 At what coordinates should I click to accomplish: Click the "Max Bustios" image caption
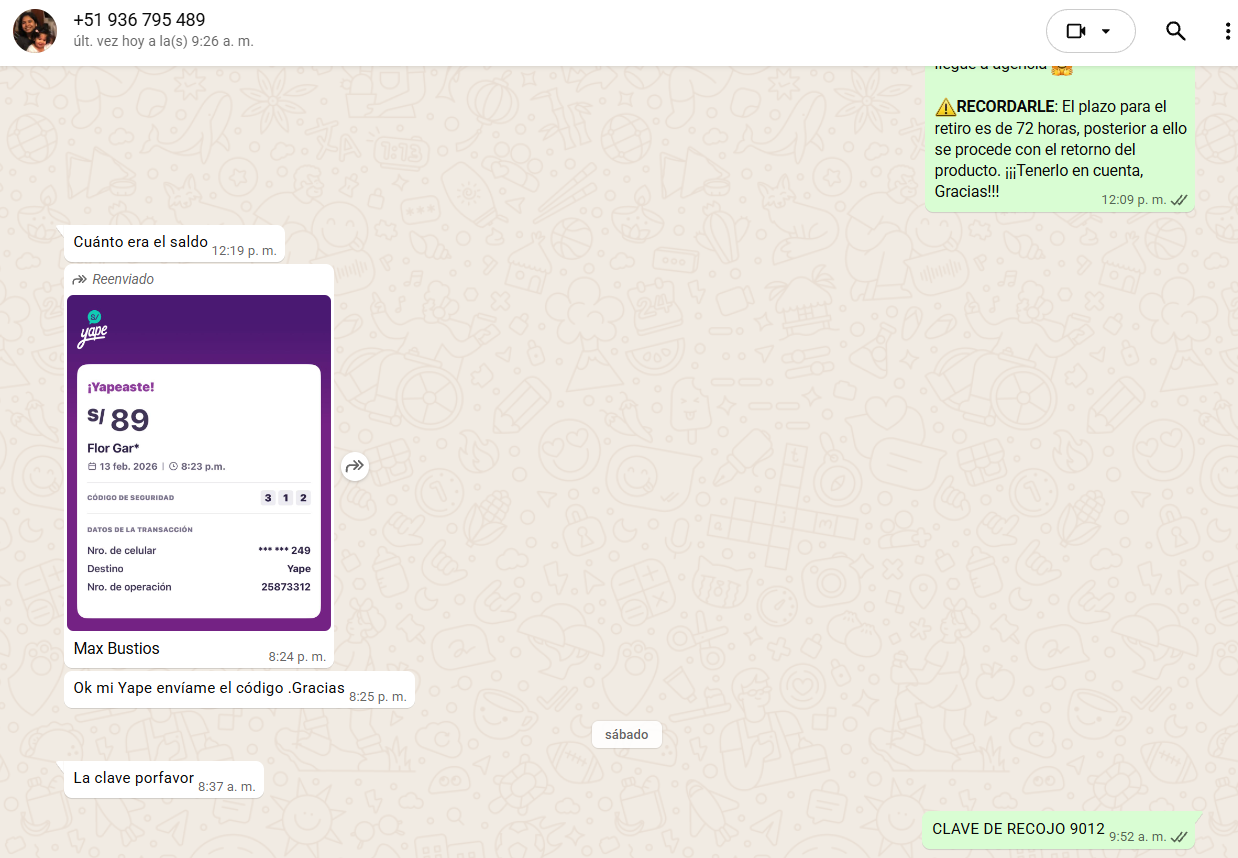pos(117,649)
